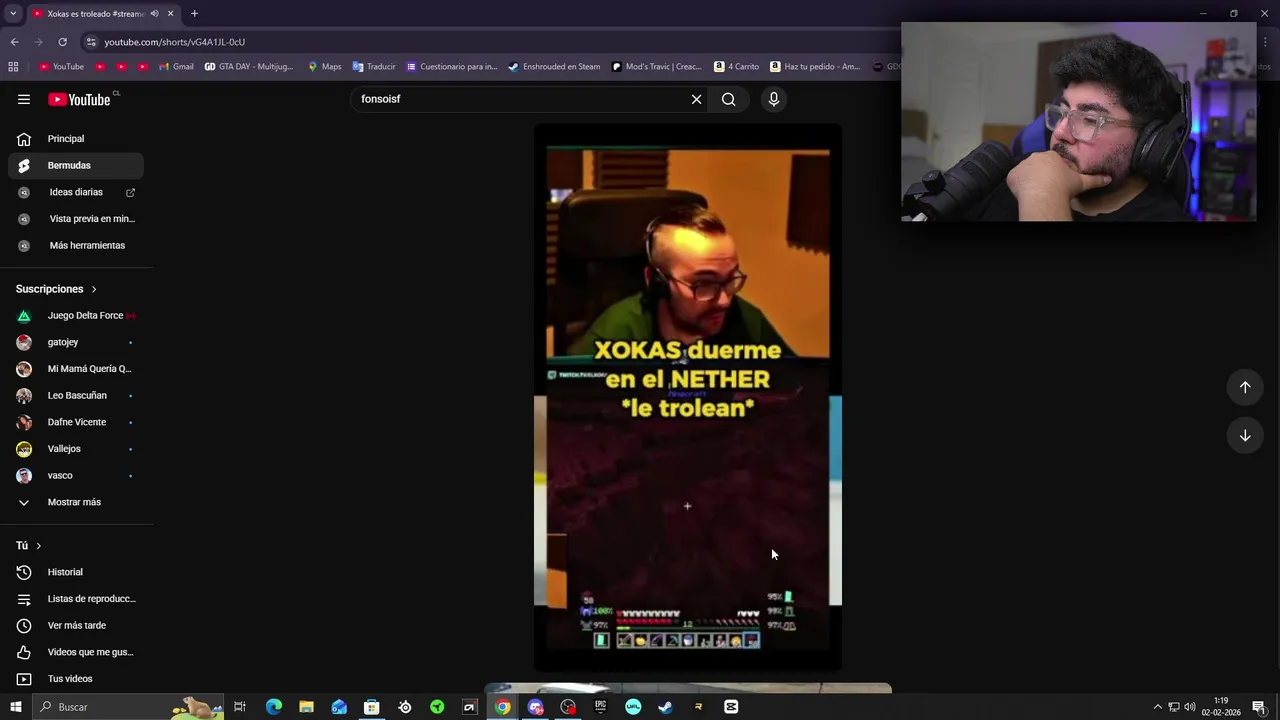The width and height of the screenshot is (1280, 720).
Task: Open Ver más tarde
Action: [x=76, y=626]
